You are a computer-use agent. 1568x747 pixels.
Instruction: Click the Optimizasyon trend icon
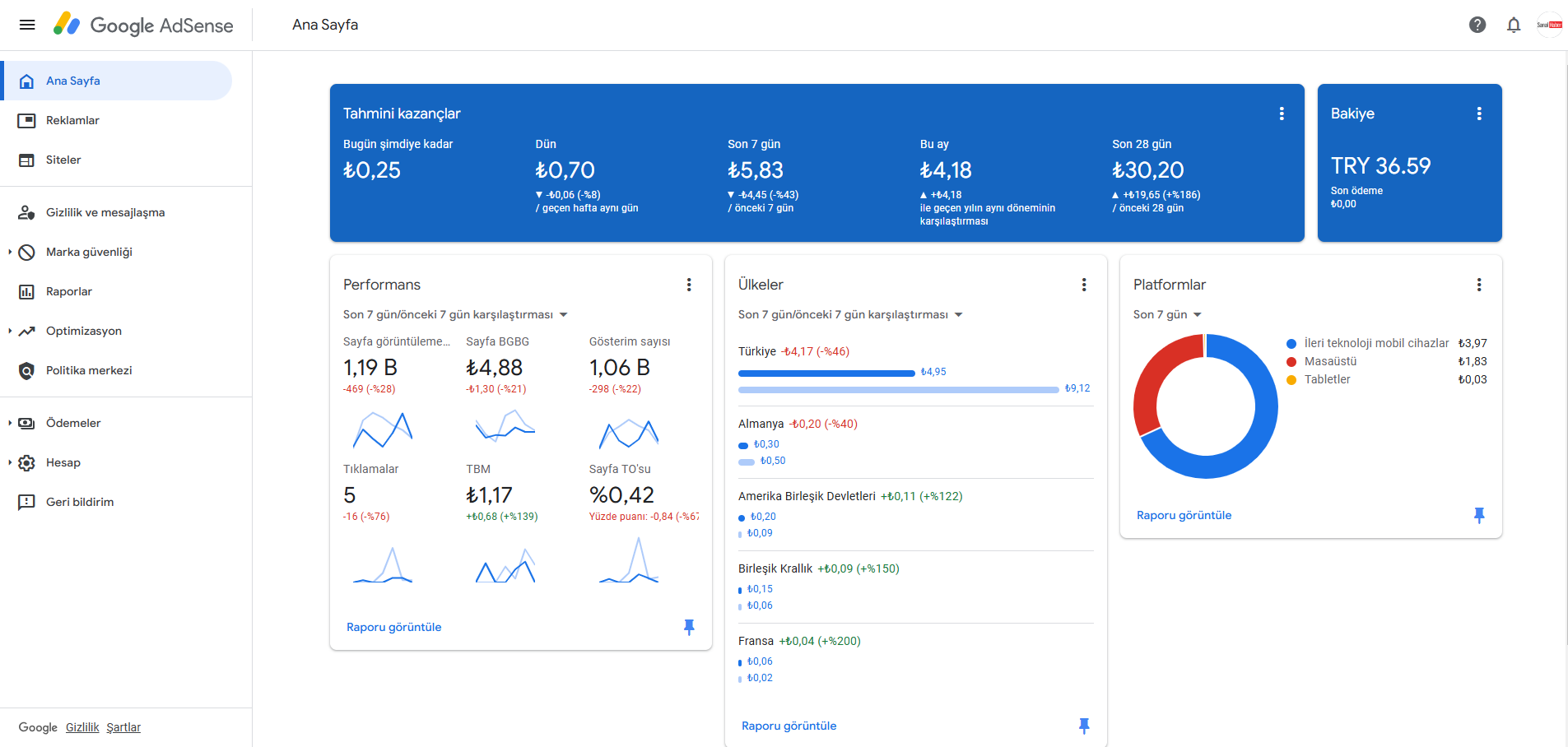pos(26,331)
